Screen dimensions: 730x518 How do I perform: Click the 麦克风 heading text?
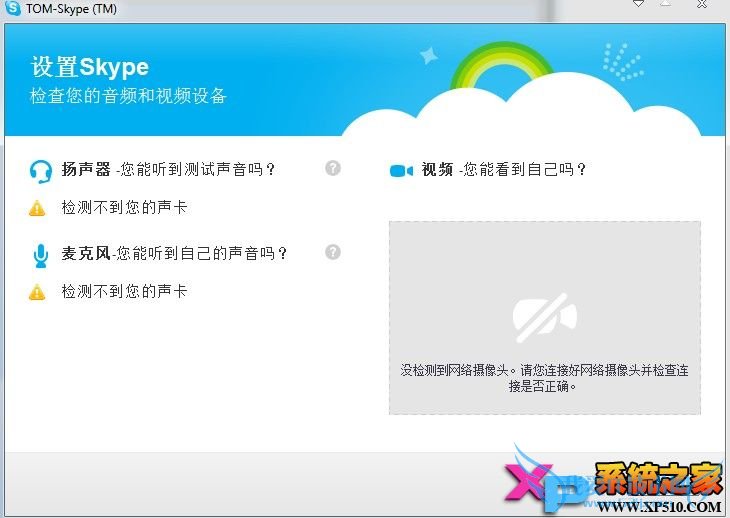[x=86, y=253]
